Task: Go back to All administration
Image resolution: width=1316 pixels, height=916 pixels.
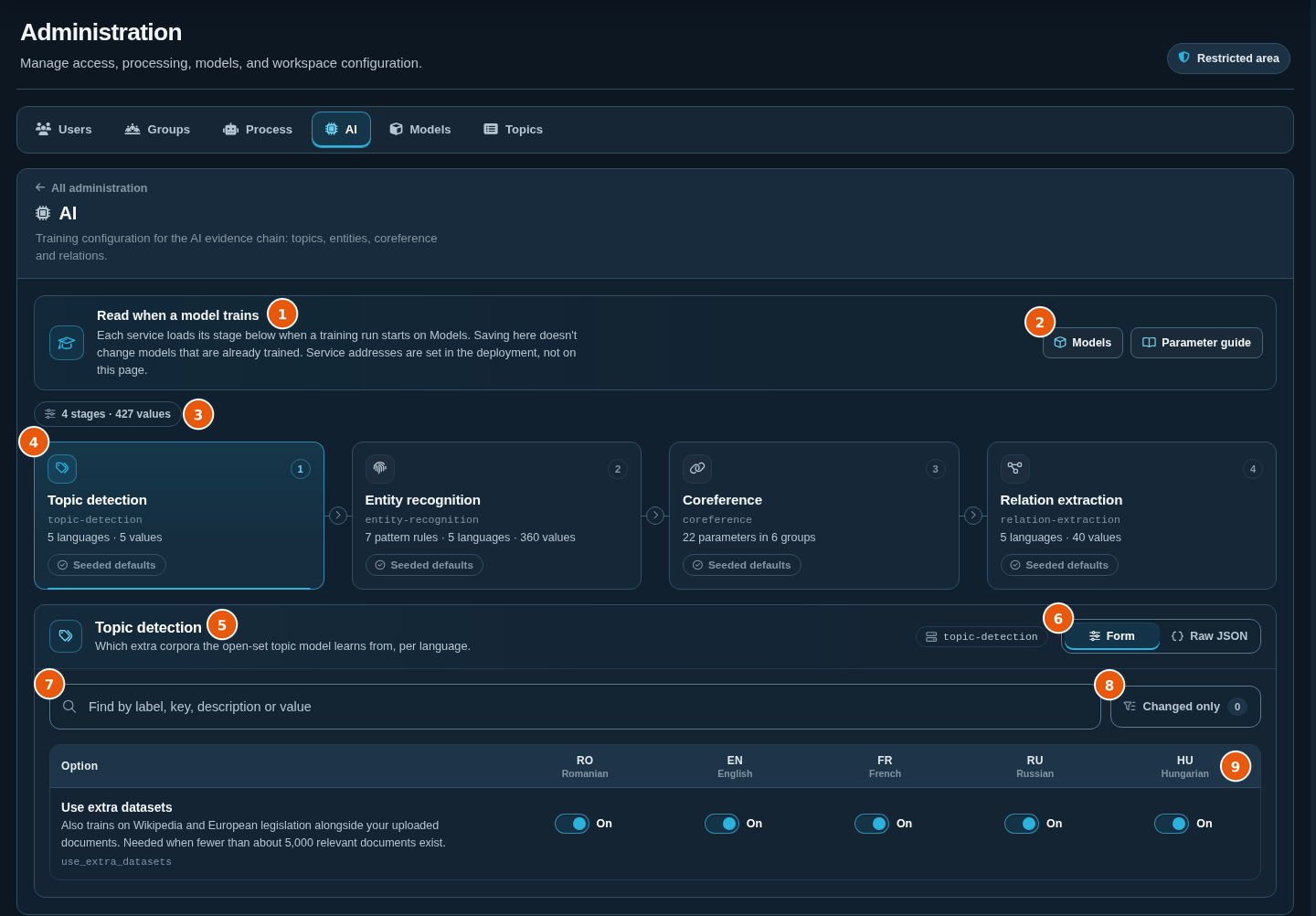Action: point(91,188)
